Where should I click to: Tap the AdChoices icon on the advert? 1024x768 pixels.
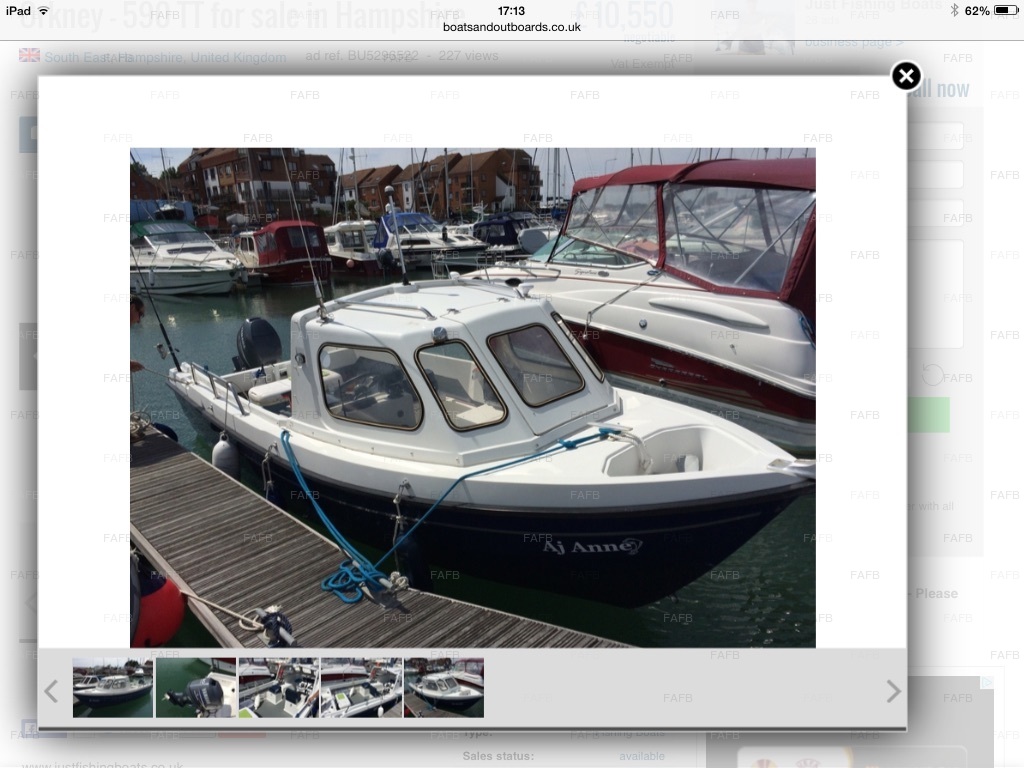pyautogui.click(x=986, y=684)
